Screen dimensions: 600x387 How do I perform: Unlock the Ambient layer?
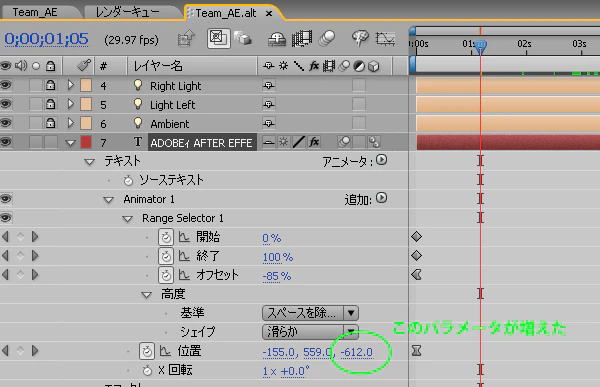point(51,123)
